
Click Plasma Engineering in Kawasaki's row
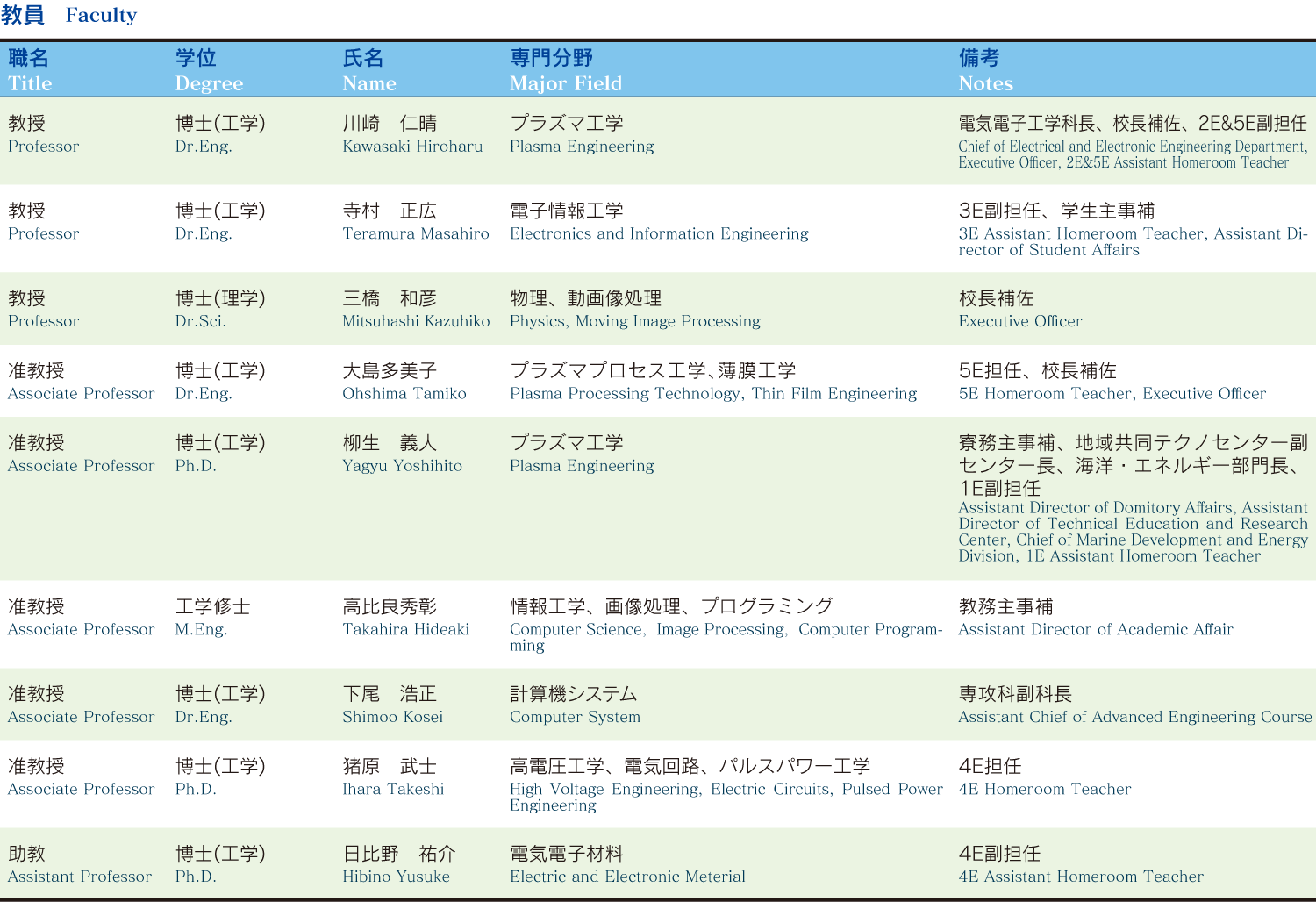582,147
